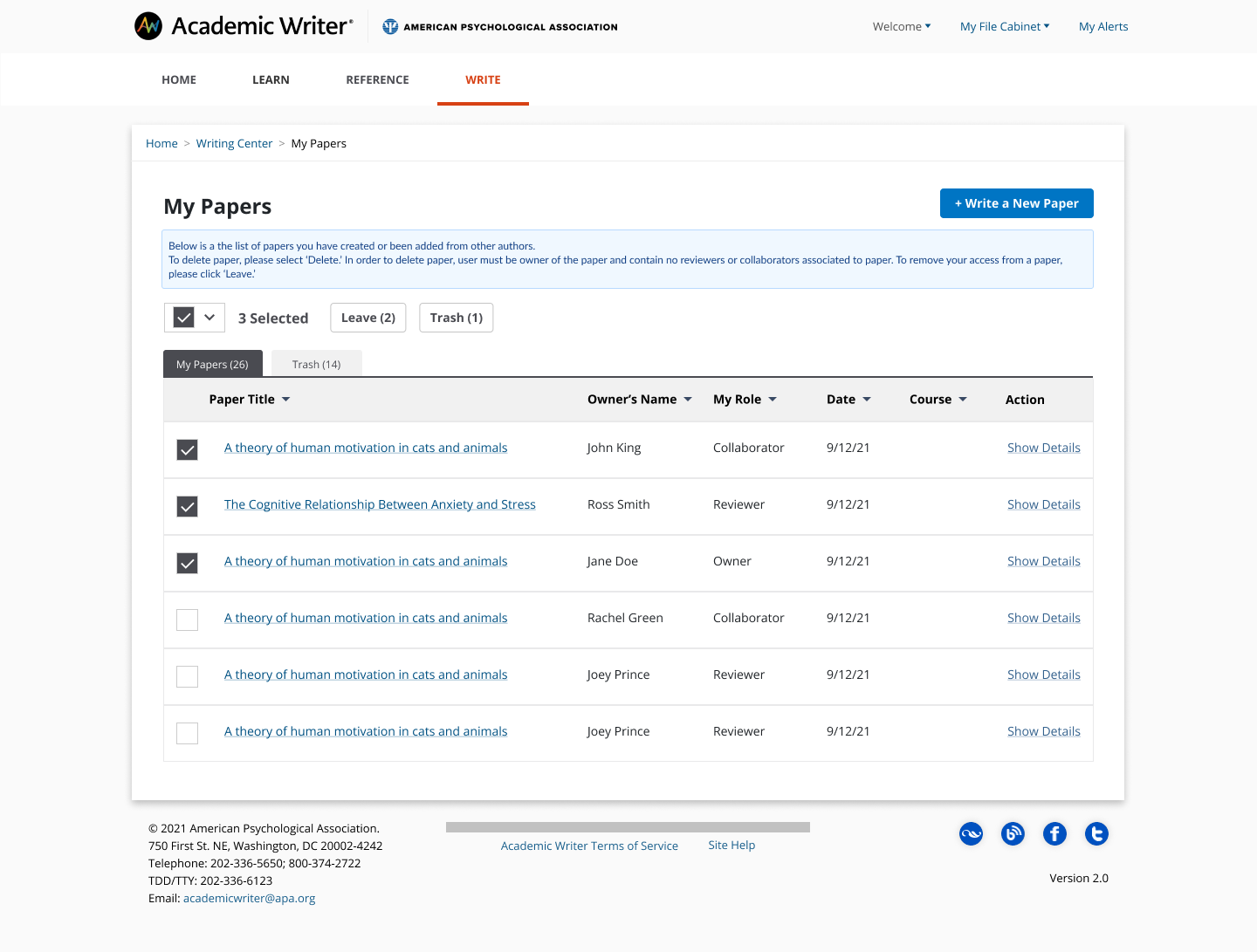Screen dimensions: 1257x952
Task: Click the Write a New Paper button
Action: [x=1016, y=203]
